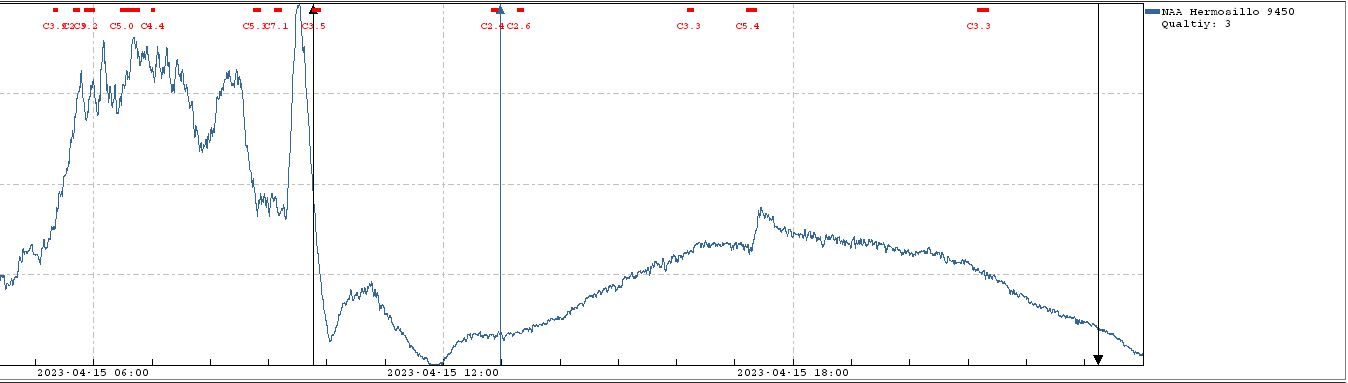1348x383 pixels.
Task: Click the 2023-04-15 18:00 axis label
Action: [793, 373]
